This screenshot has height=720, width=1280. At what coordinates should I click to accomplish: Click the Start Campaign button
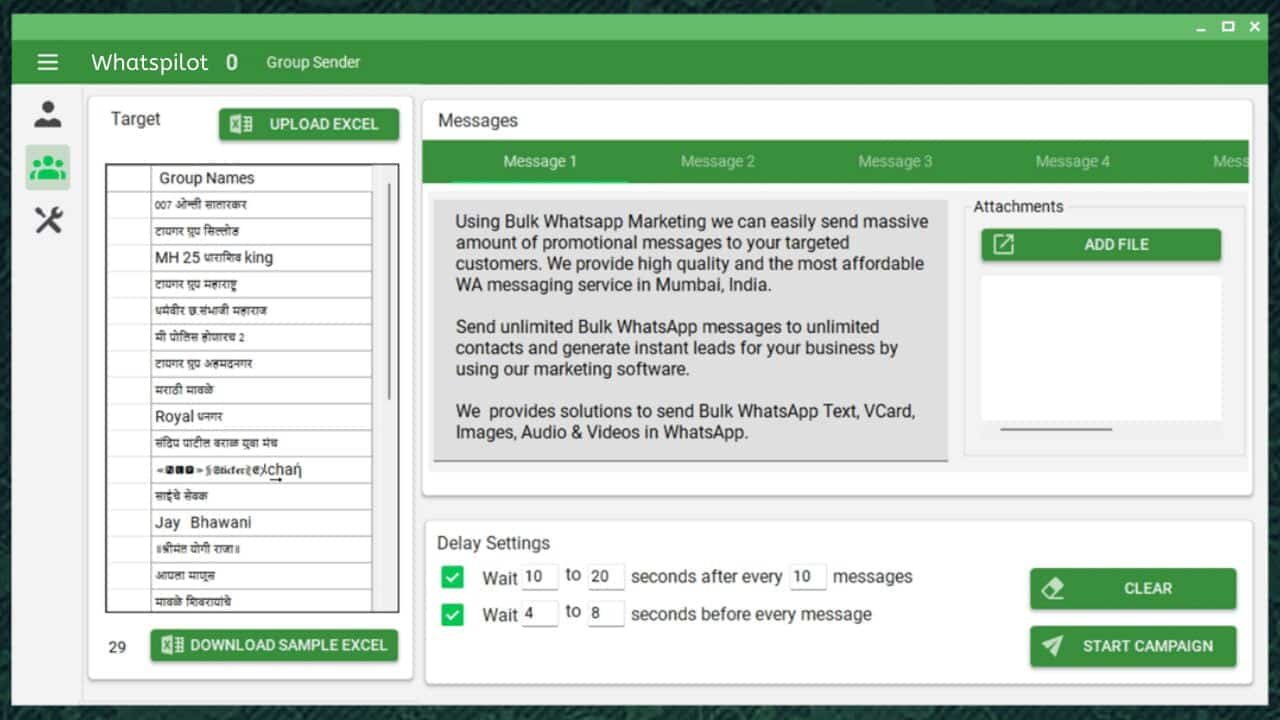(1145, 646)
